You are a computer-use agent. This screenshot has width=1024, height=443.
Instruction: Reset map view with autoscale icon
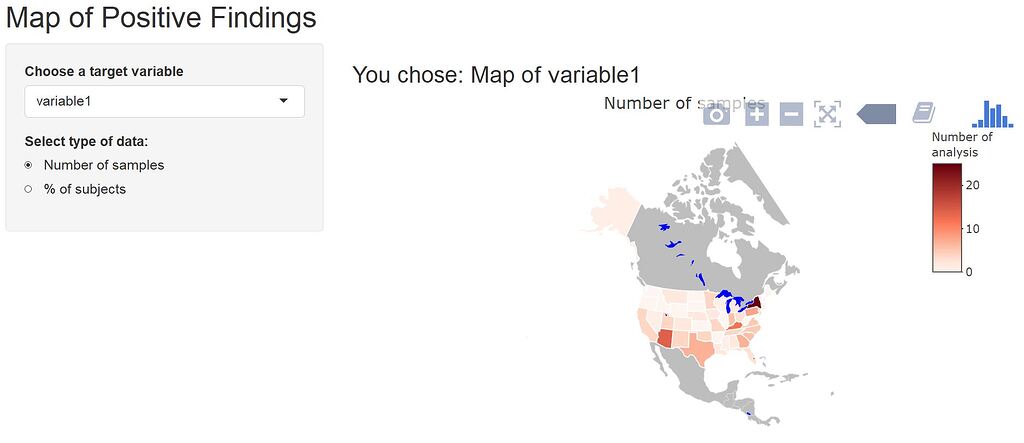tap(827, 114)
